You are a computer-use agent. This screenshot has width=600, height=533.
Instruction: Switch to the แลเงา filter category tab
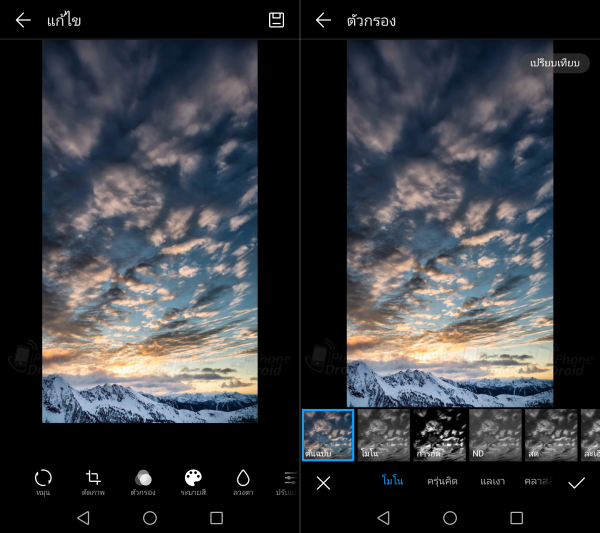[x=492, y=482]
